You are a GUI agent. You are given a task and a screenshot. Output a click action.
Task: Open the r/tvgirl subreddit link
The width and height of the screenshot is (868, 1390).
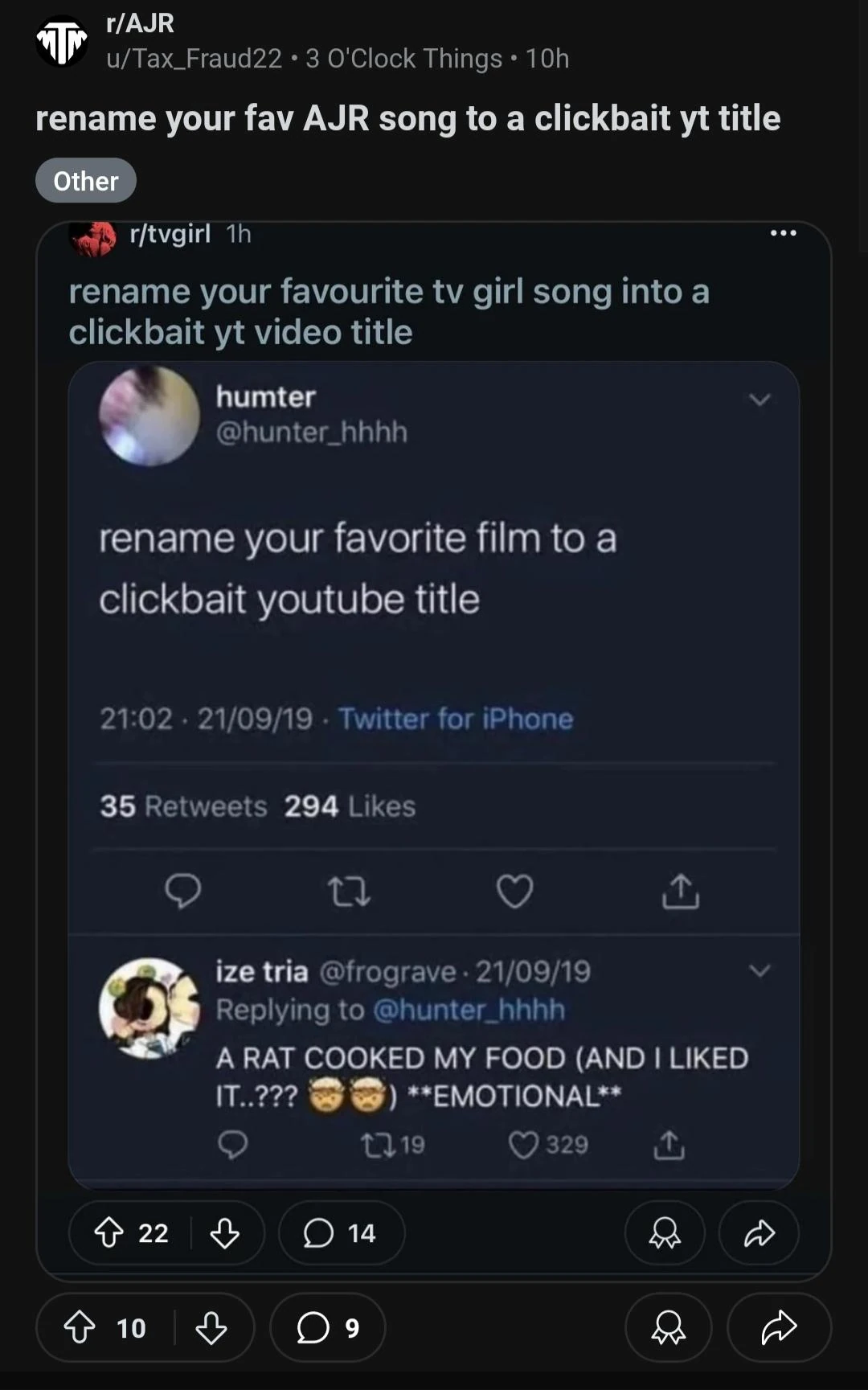170,233
